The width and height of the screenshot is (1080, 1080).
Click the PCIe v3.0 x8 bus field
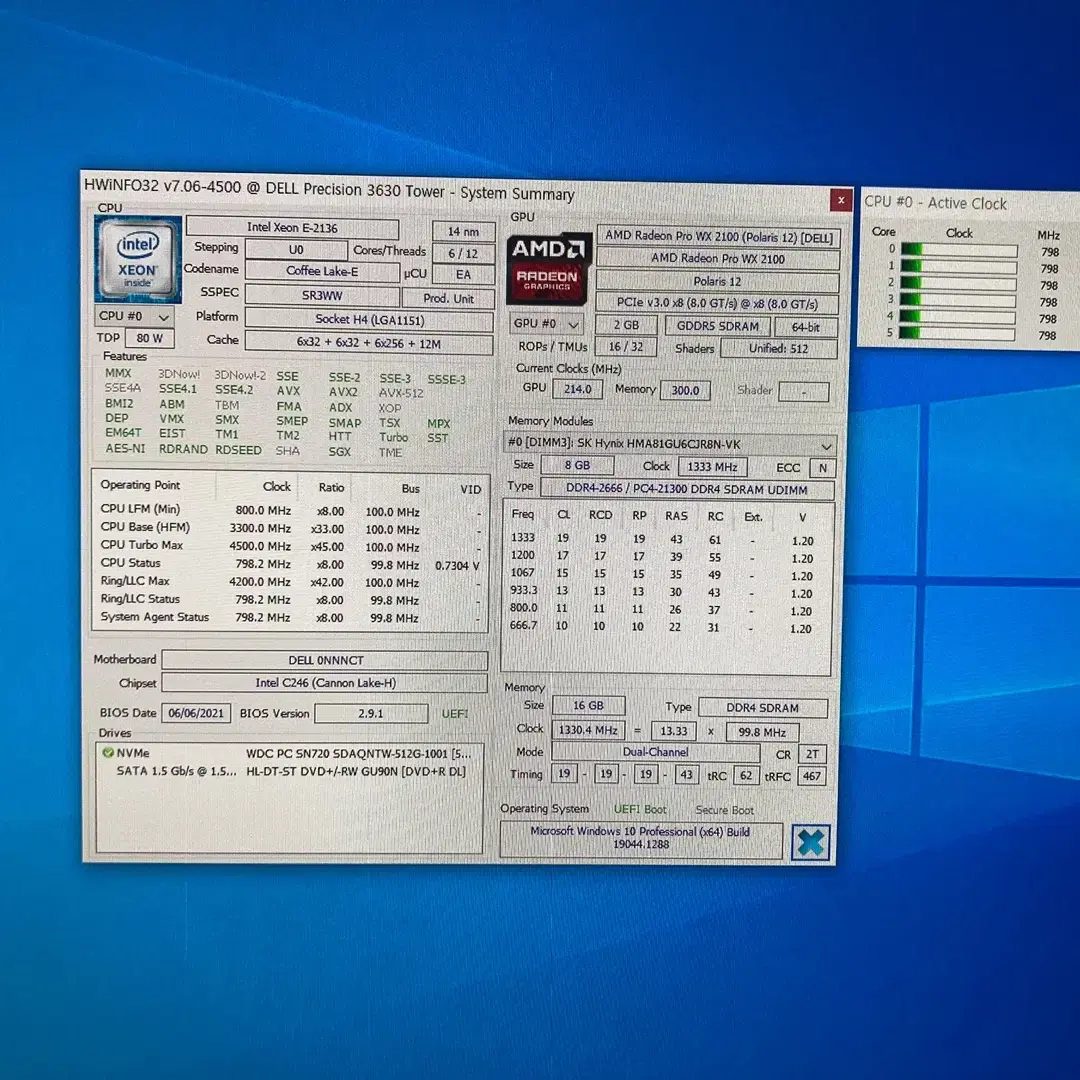click(717, 303)
